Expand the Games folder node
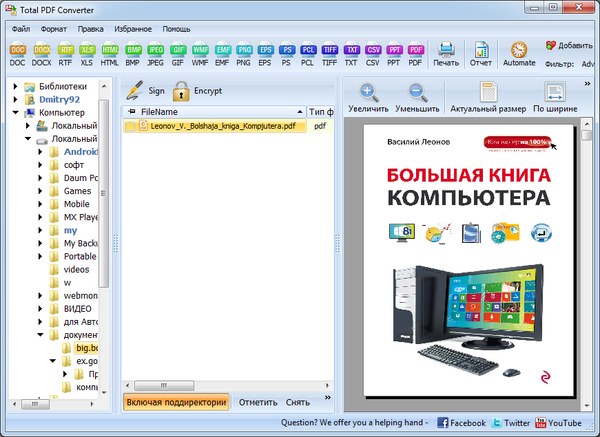The height and width of the screenshot is (437, 600). point(40,191)
